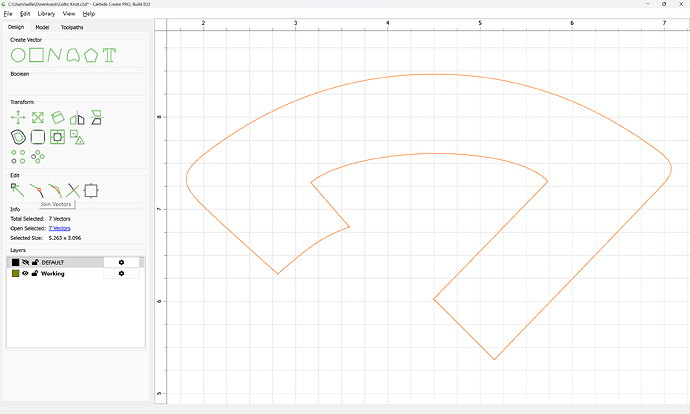Select the Rectangle create vector tool
This screenshot has height=414, width=690.
(36, 54)
